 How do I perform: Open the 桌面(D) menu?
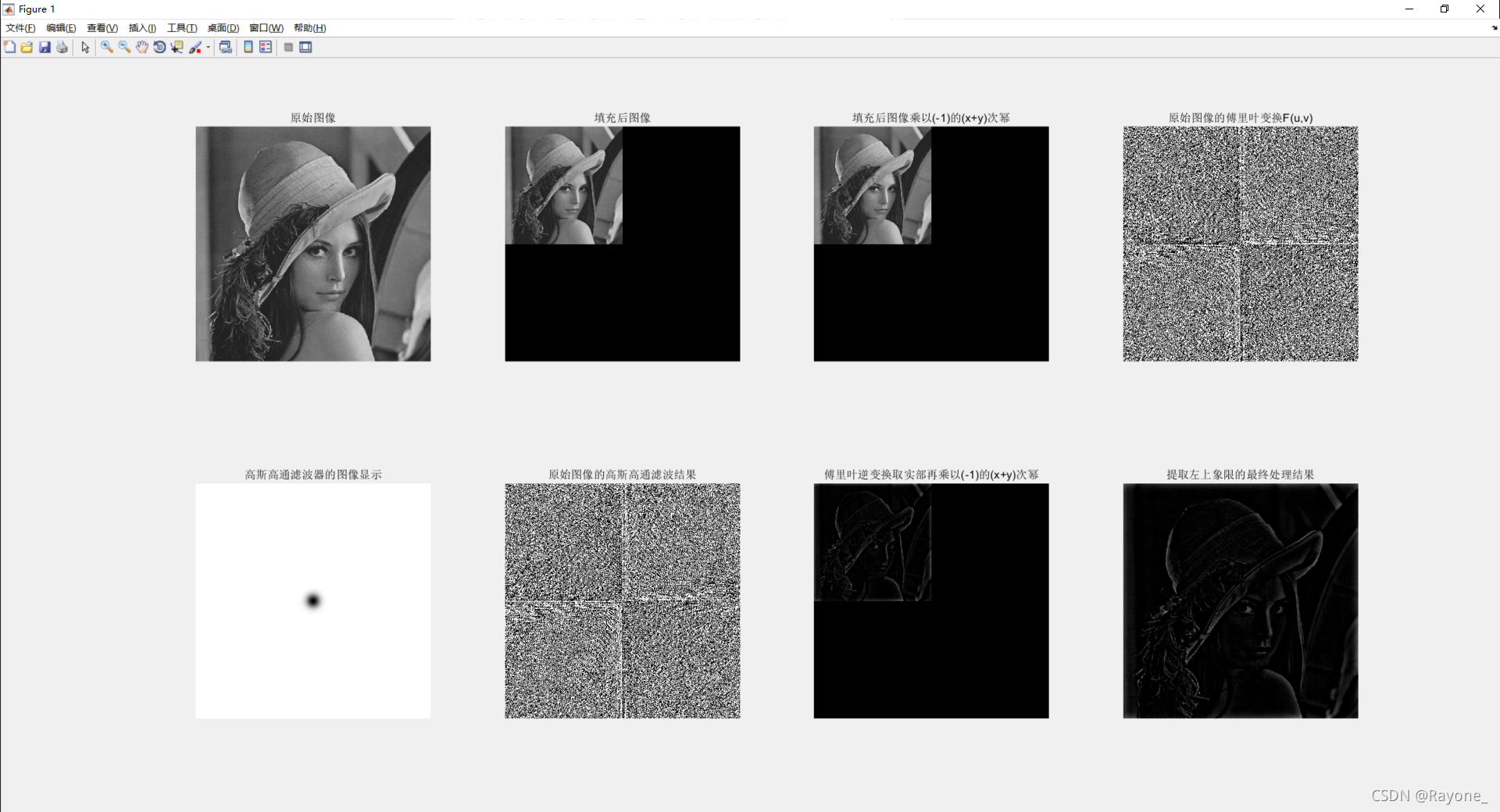coord(223,28)
